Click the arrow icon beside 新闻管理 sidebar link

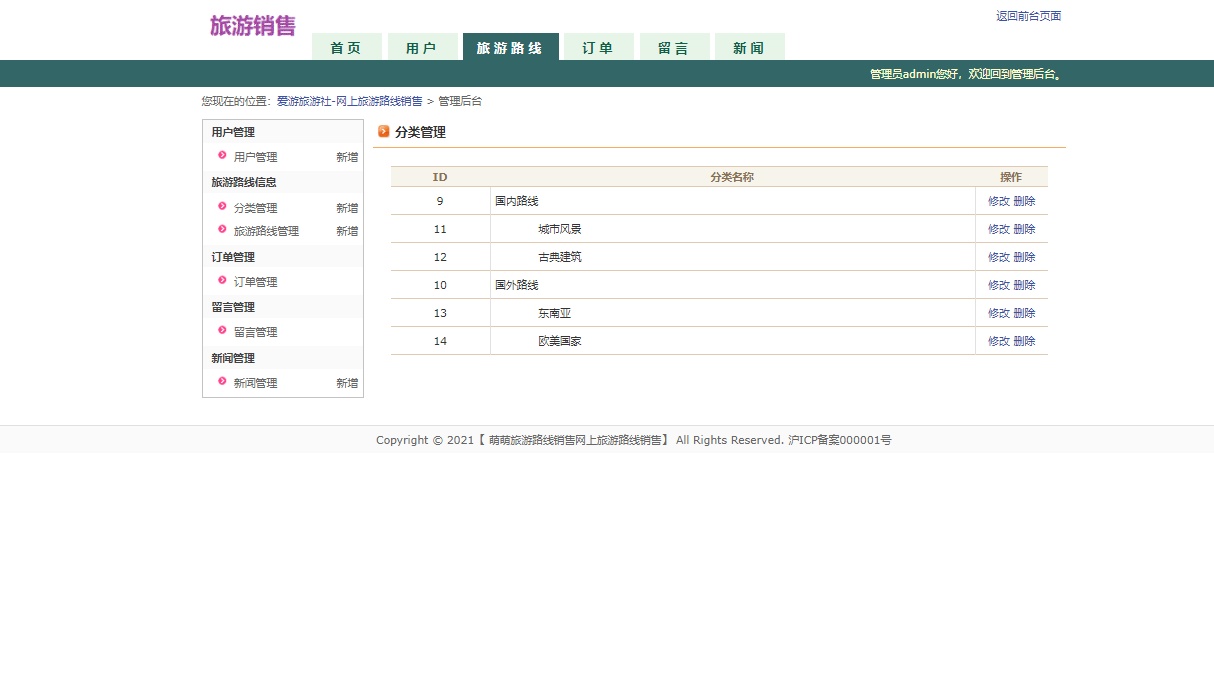(221, 382)
